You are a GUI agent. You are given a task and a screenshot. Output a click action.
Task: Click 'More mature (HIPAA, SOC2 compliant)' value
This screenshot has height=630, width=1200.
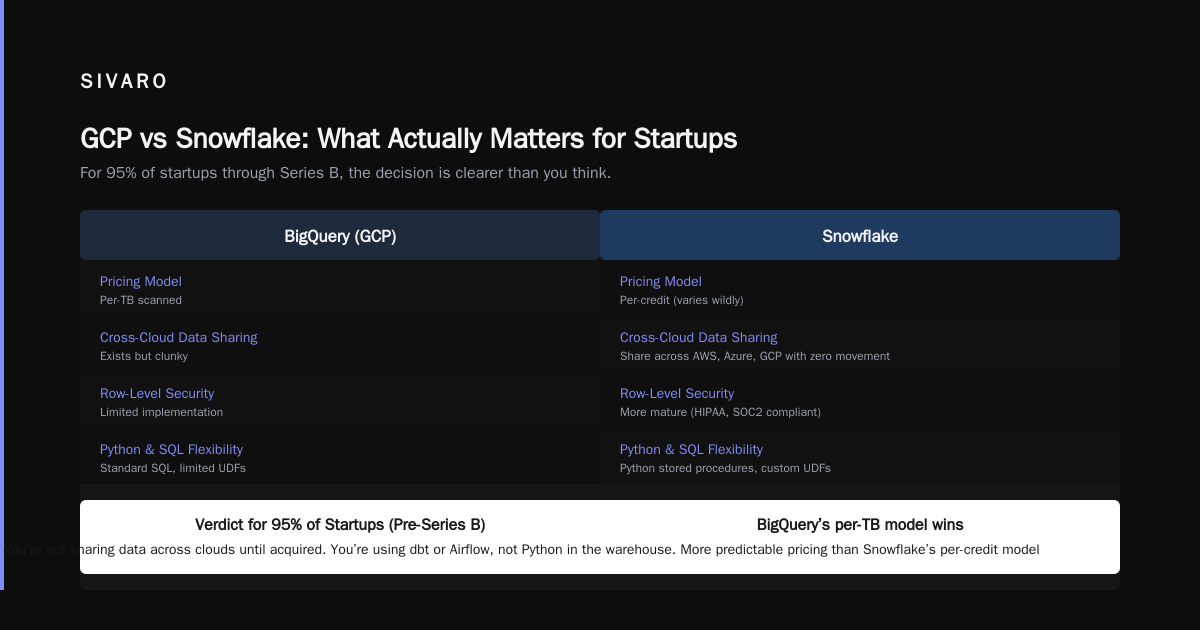[x=720, y=412]
